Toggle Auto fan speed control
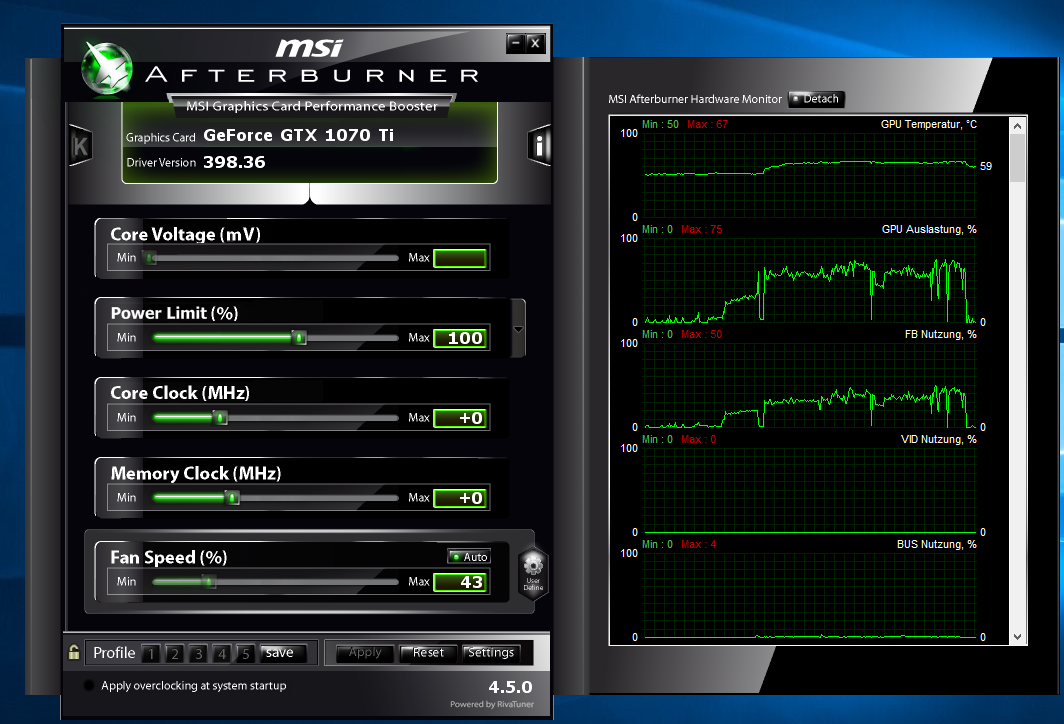This screenshot has height=724, width=1064. pos(469,557)
